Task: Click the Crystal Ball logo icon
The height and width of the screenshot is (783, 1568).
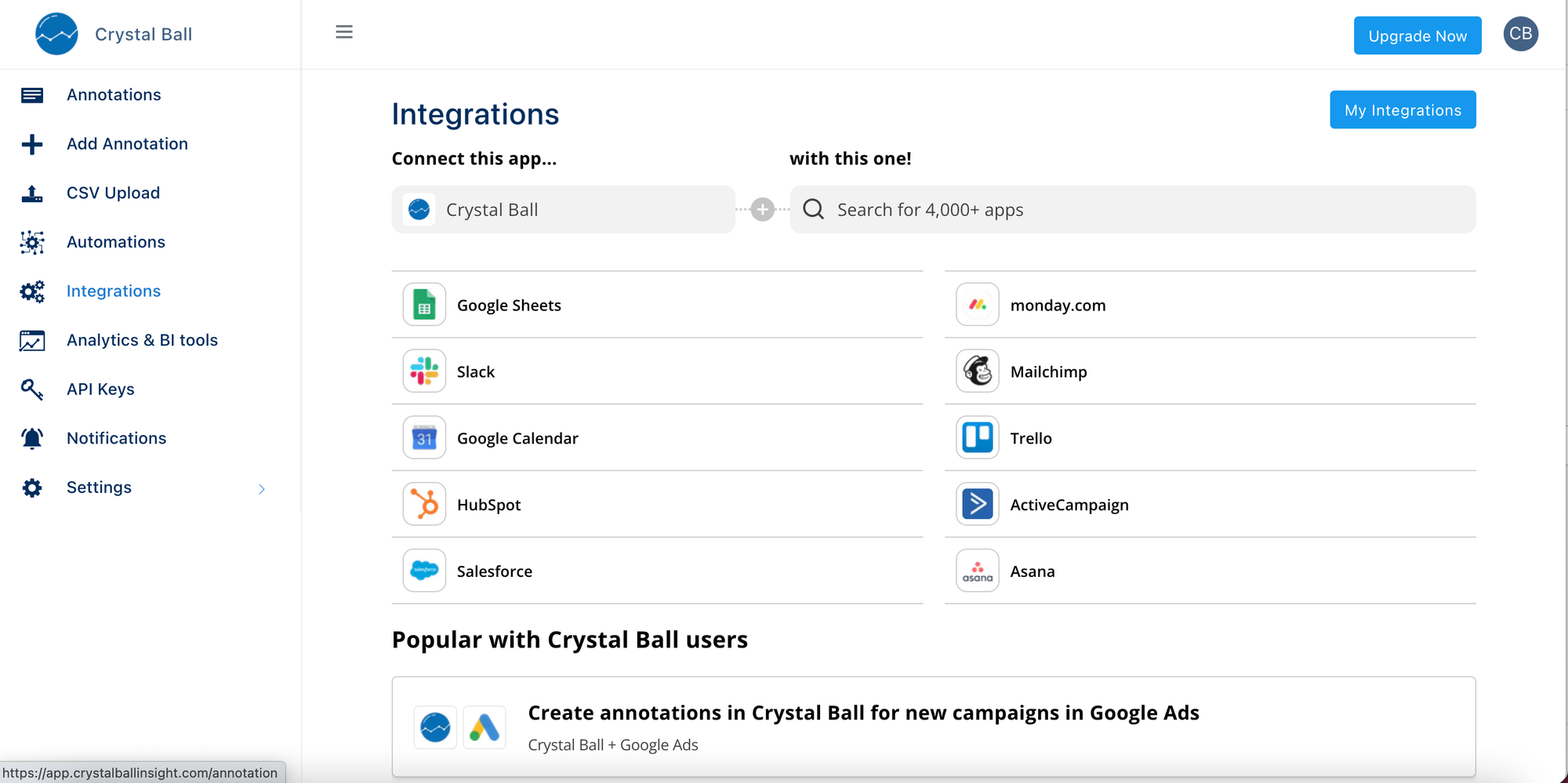Action: [x=56, y=34]
